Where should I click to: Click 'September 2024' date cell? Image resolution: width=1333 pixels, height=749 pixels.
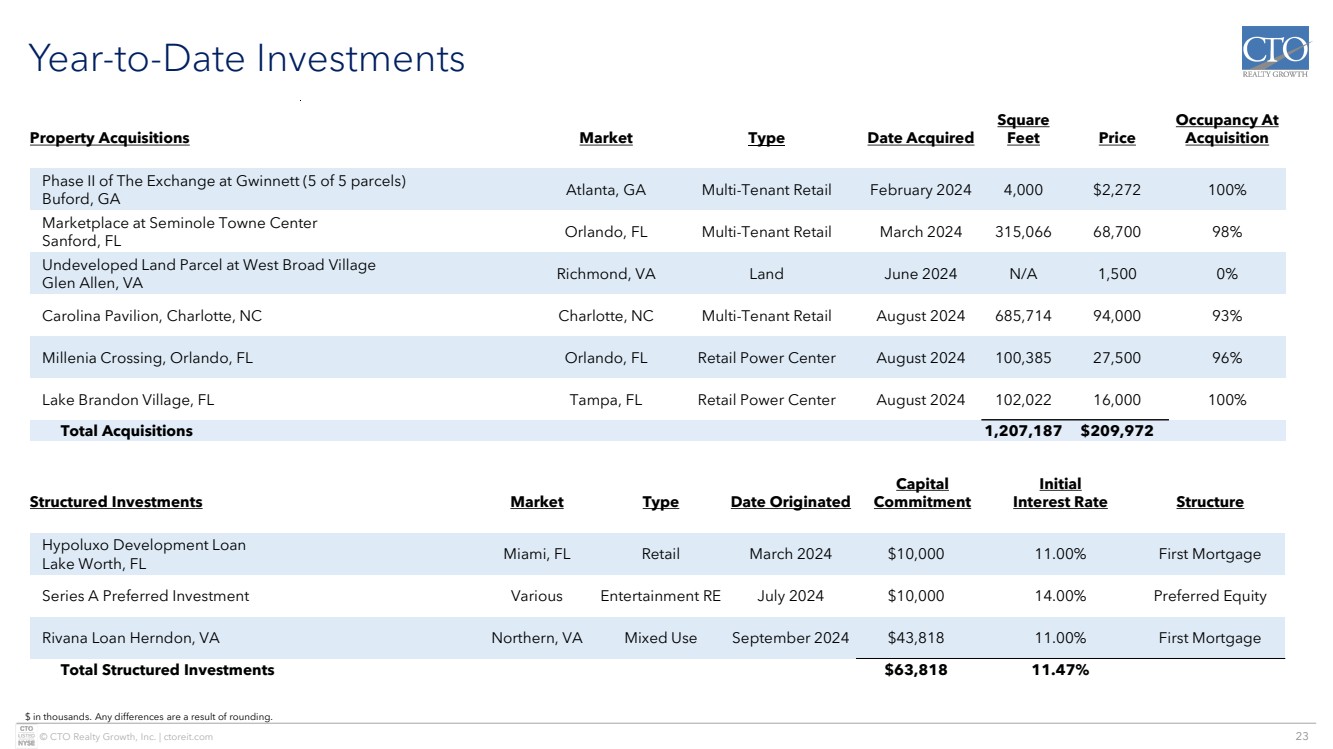click(x=790, y=638)
